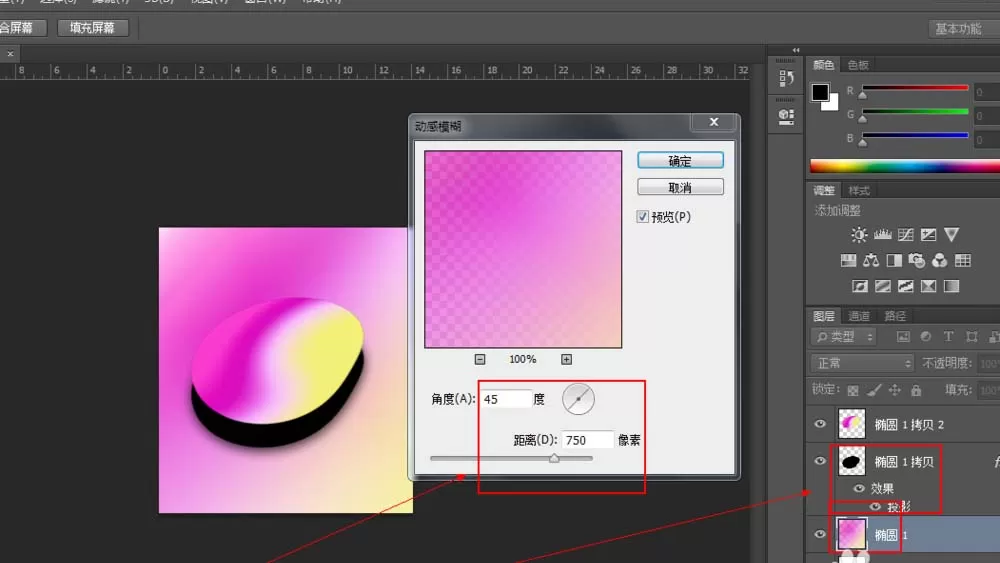Add a Photo Filter adjustment
This screenshot has width=1000, height=563.
pyautogui.click(x=917, y=260)
